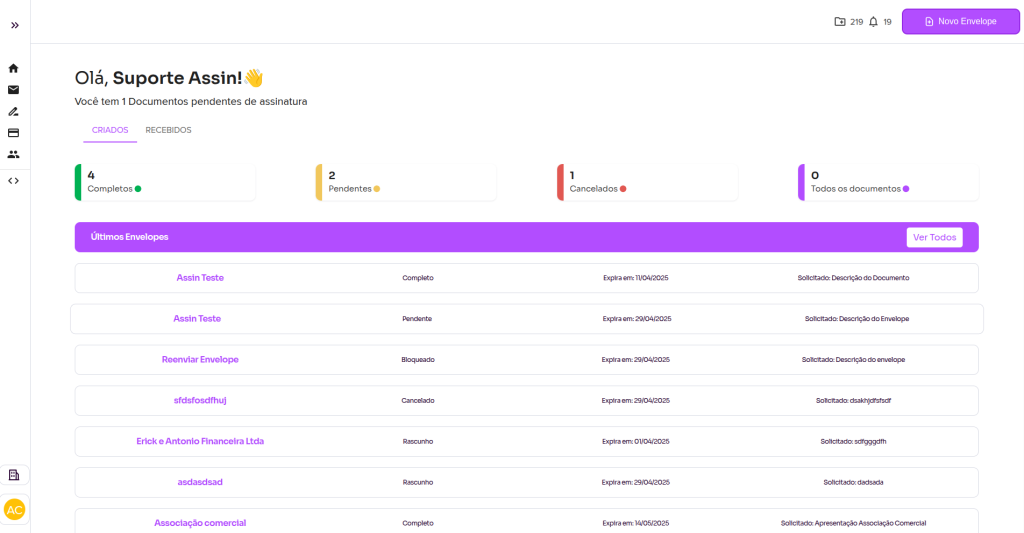The width and height of the screenshot is (1024, 533).
Task: Open Erick e Antonio Financeira Ltda envelope
Action: [200, 441]
